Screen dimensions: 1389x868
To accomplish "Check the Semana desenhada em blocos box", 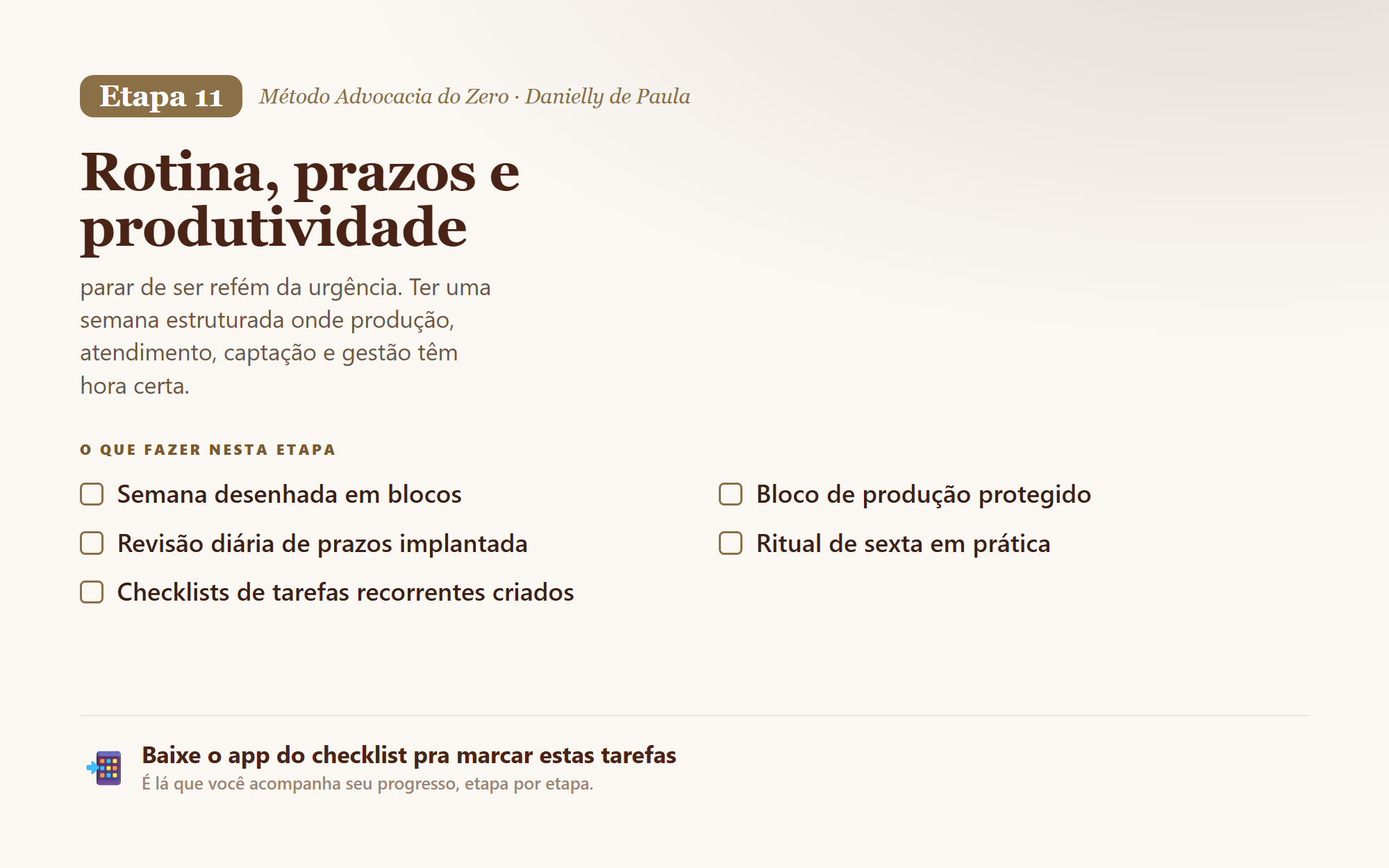I will click(92, 494).
